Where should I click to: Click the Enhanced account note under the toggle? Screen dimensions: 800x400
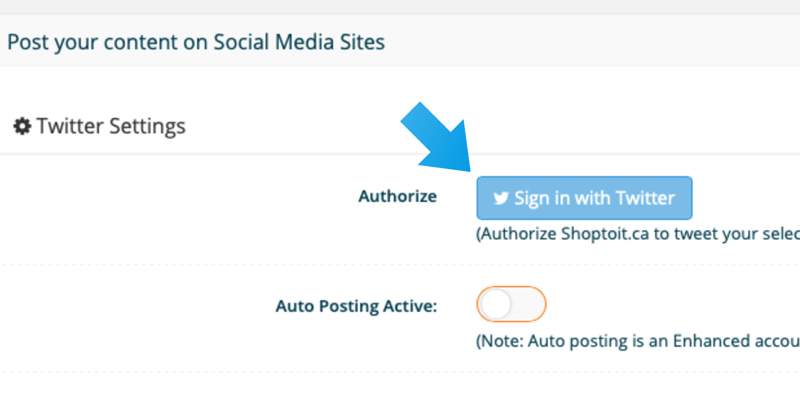[x=638, y=341]
